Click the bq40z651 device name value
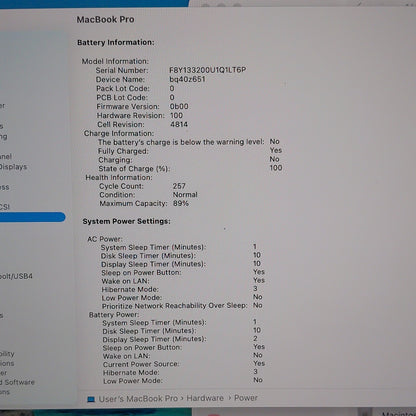416x416 pixels. click(x=187, y=79)
